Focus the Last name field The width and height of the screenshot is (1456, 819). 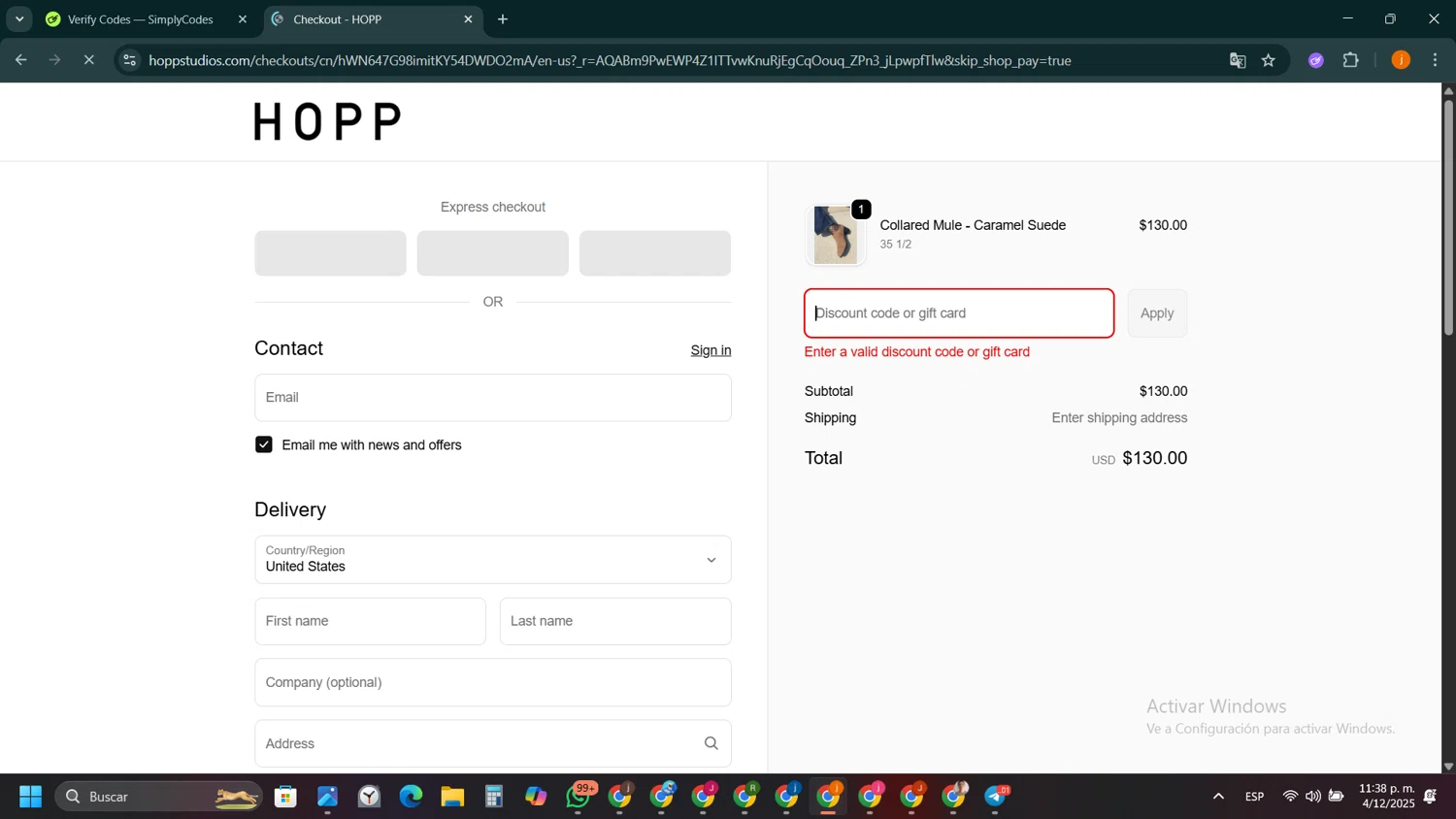coord(615,621)
